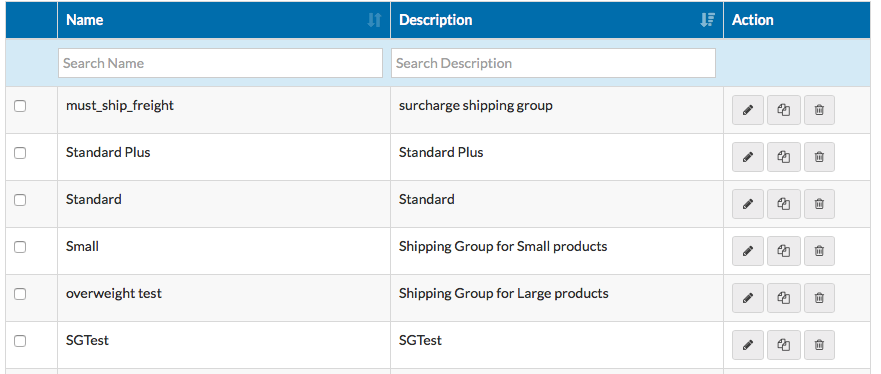Select the must_ship_freight checkbox
This screenshot has width=881, height=374.
point(20,106)
